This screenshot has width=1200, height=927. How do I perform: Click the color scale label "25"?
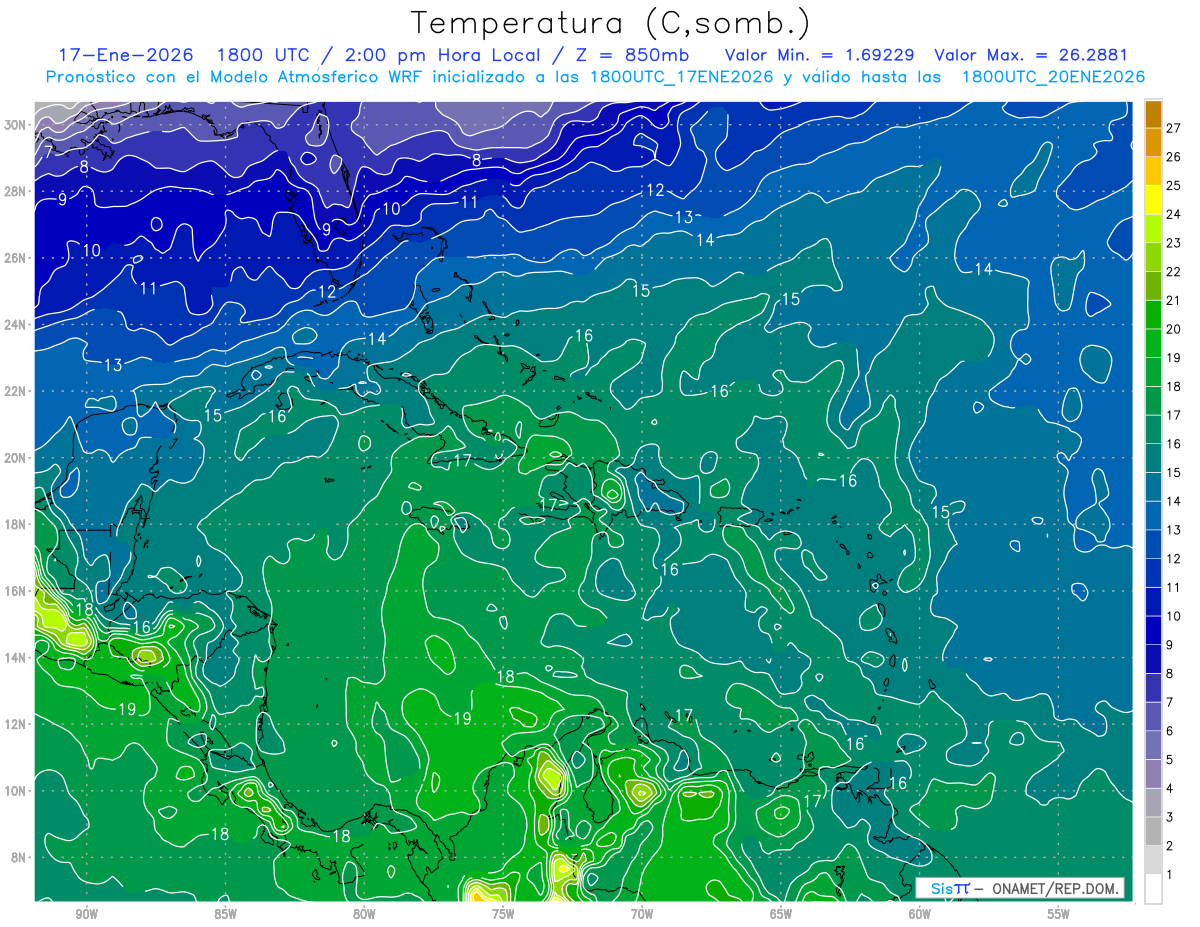pyautogui.click(x=1174, y=185)
